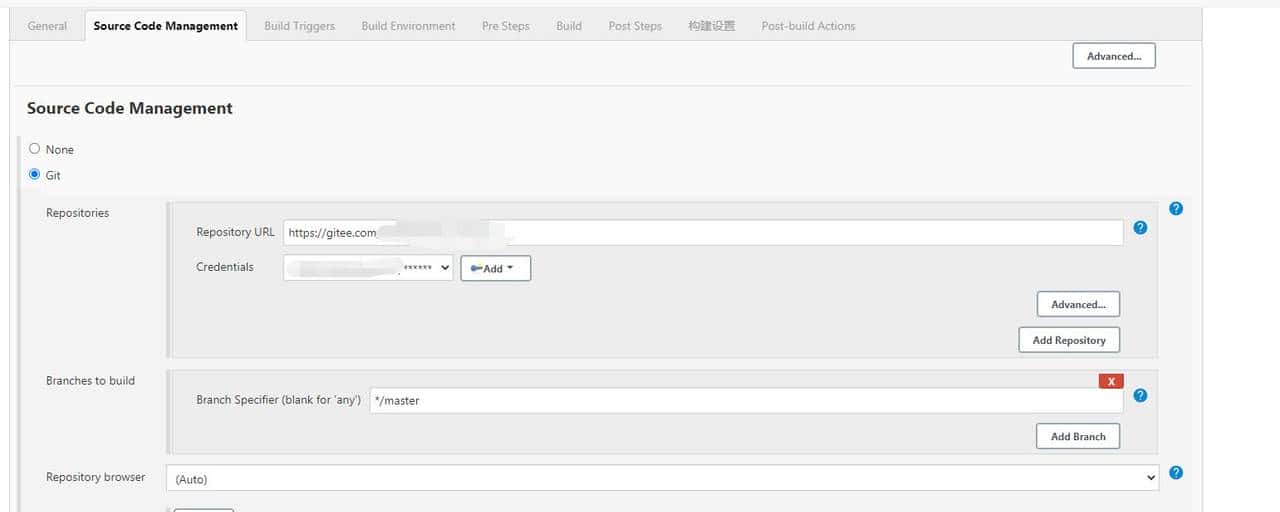Delete the branch specifier with red X

click(x=1111, y=381)
